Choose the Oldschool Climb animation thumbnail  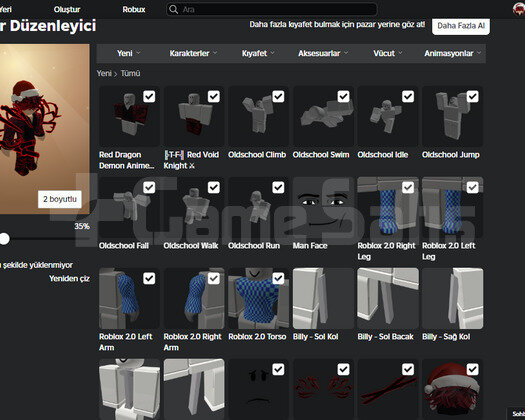tap(258, 116)
